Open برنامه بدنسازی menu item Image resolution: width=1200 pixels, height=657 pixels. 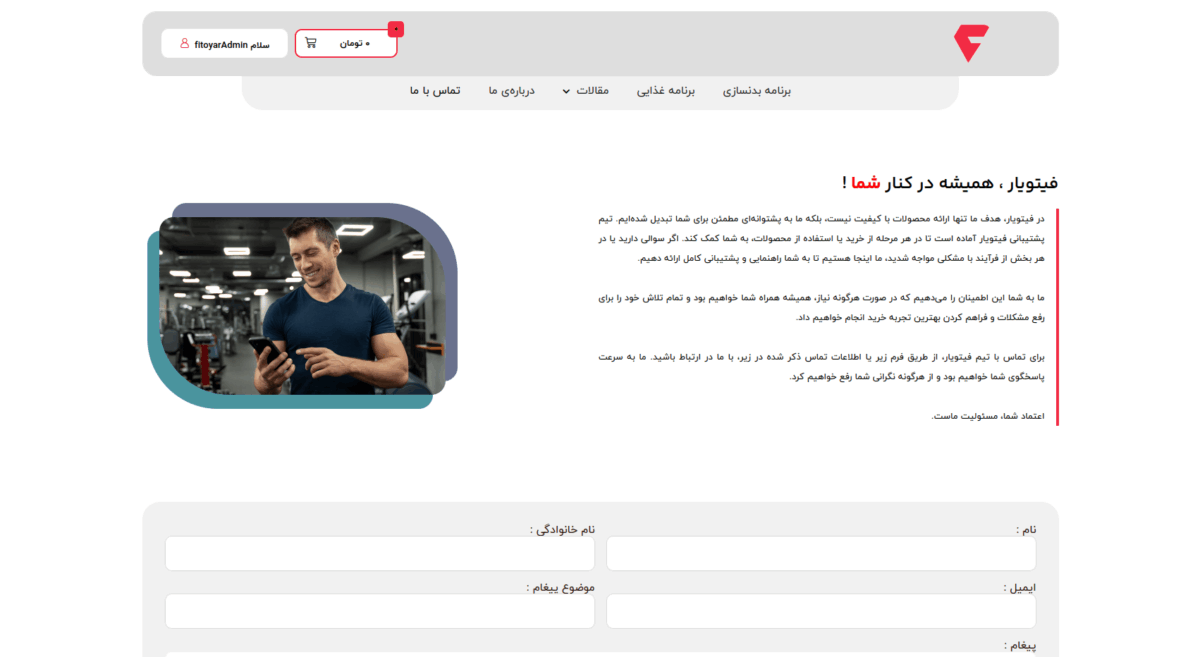coord(757,91)
